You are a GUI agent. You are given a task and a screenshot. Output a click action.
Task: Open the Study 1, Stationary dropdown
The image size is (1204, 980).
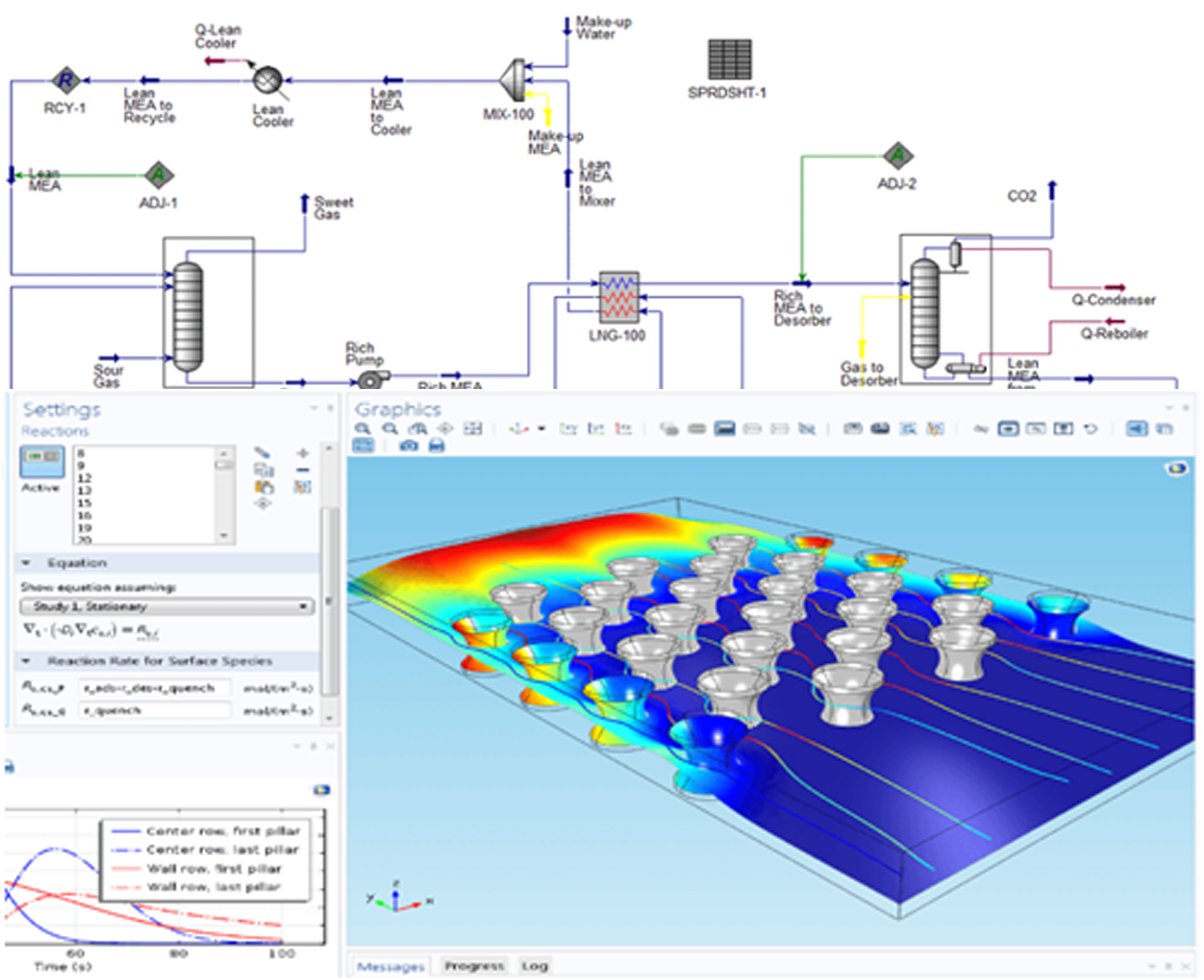167,606
